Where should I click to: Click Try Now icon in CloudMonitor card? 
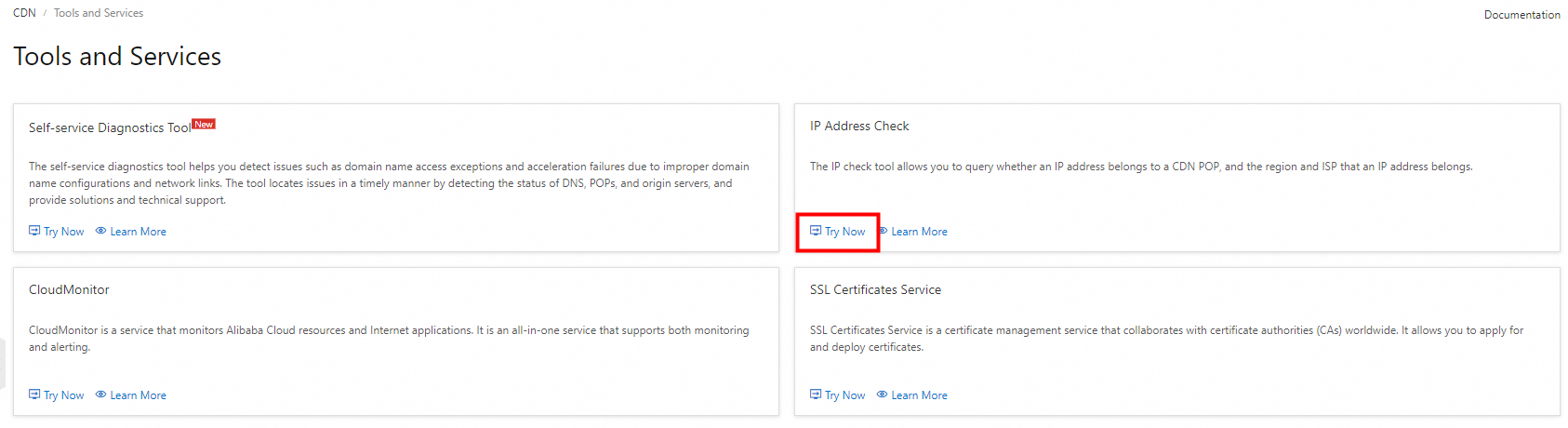[34, 395]
